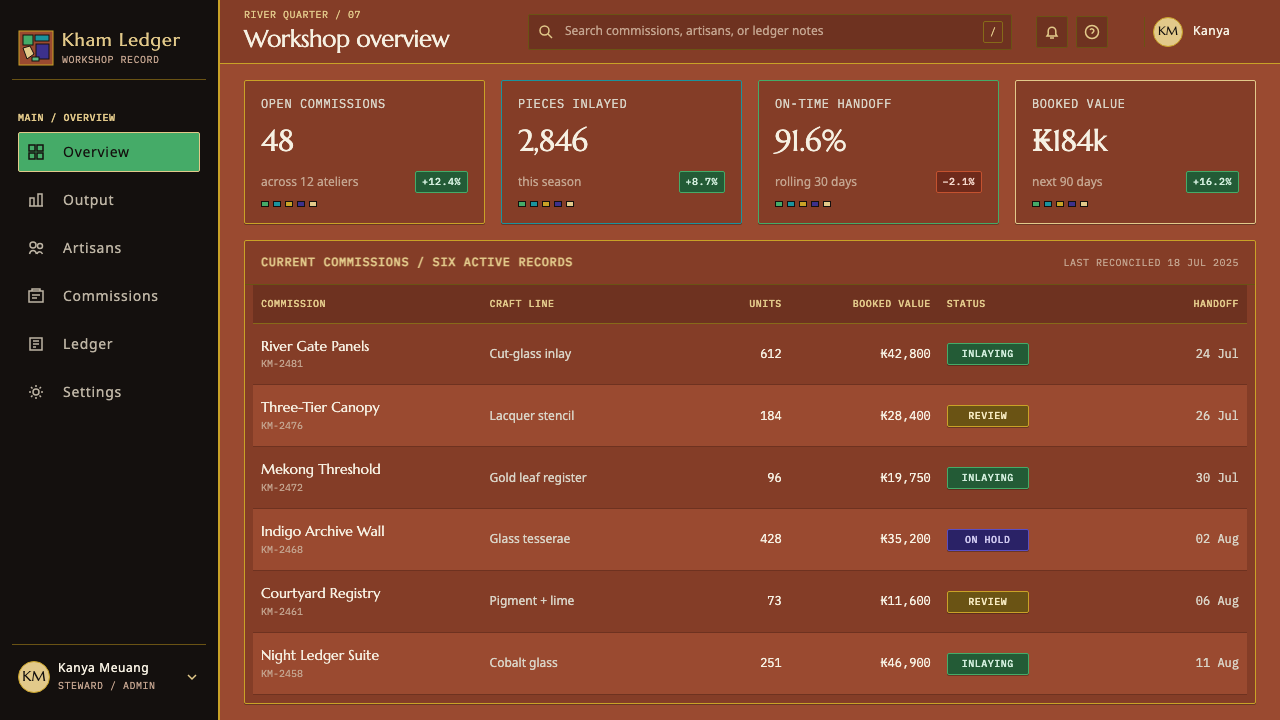The image size is (1280, 720).
Task: Click the slash shortcut hint in search
Action: coord(992,32)
